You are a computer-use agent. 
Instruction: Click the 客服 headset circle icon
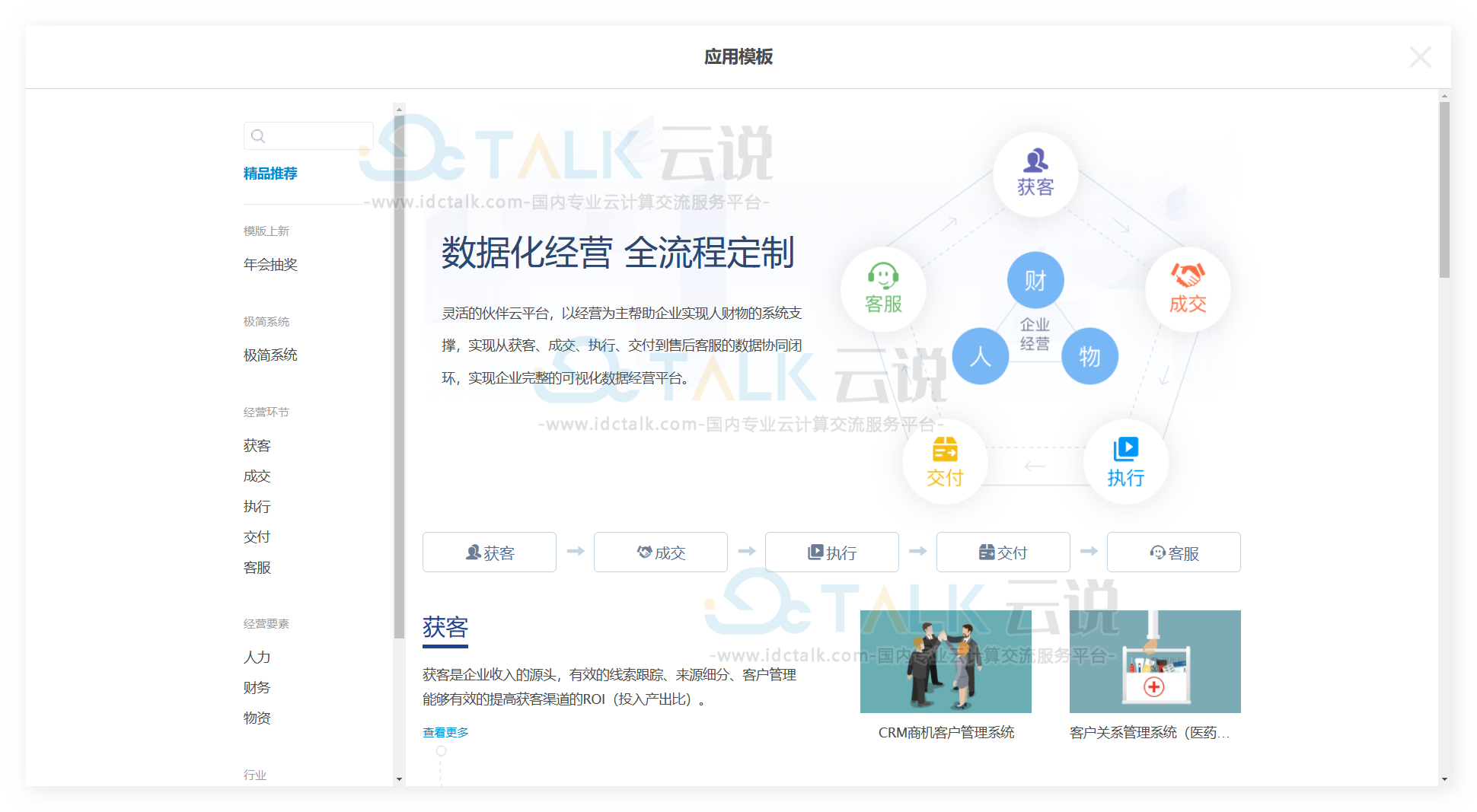(883, 289)
